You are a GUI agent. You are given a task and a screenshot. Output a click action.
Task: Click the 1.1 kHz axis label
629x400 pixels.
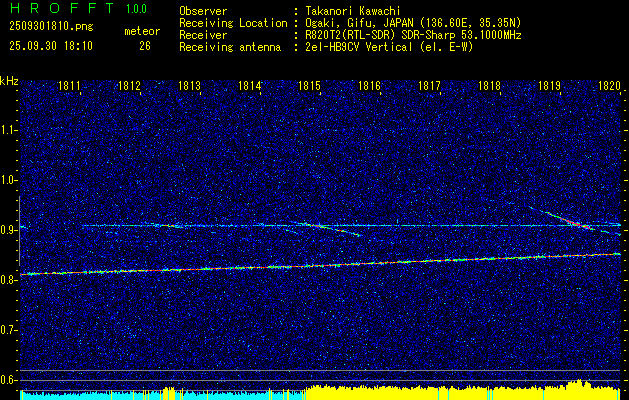pos(9,130)
